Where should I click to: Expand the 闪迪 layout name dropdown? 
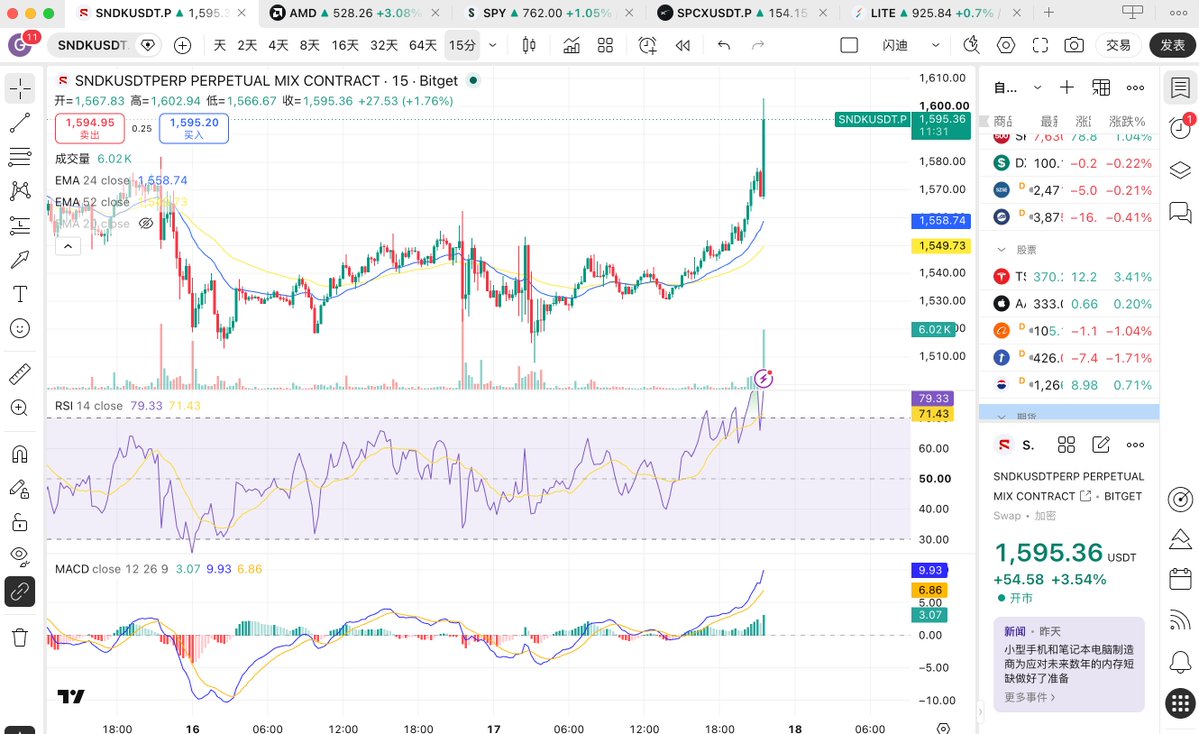pos(935,46)
